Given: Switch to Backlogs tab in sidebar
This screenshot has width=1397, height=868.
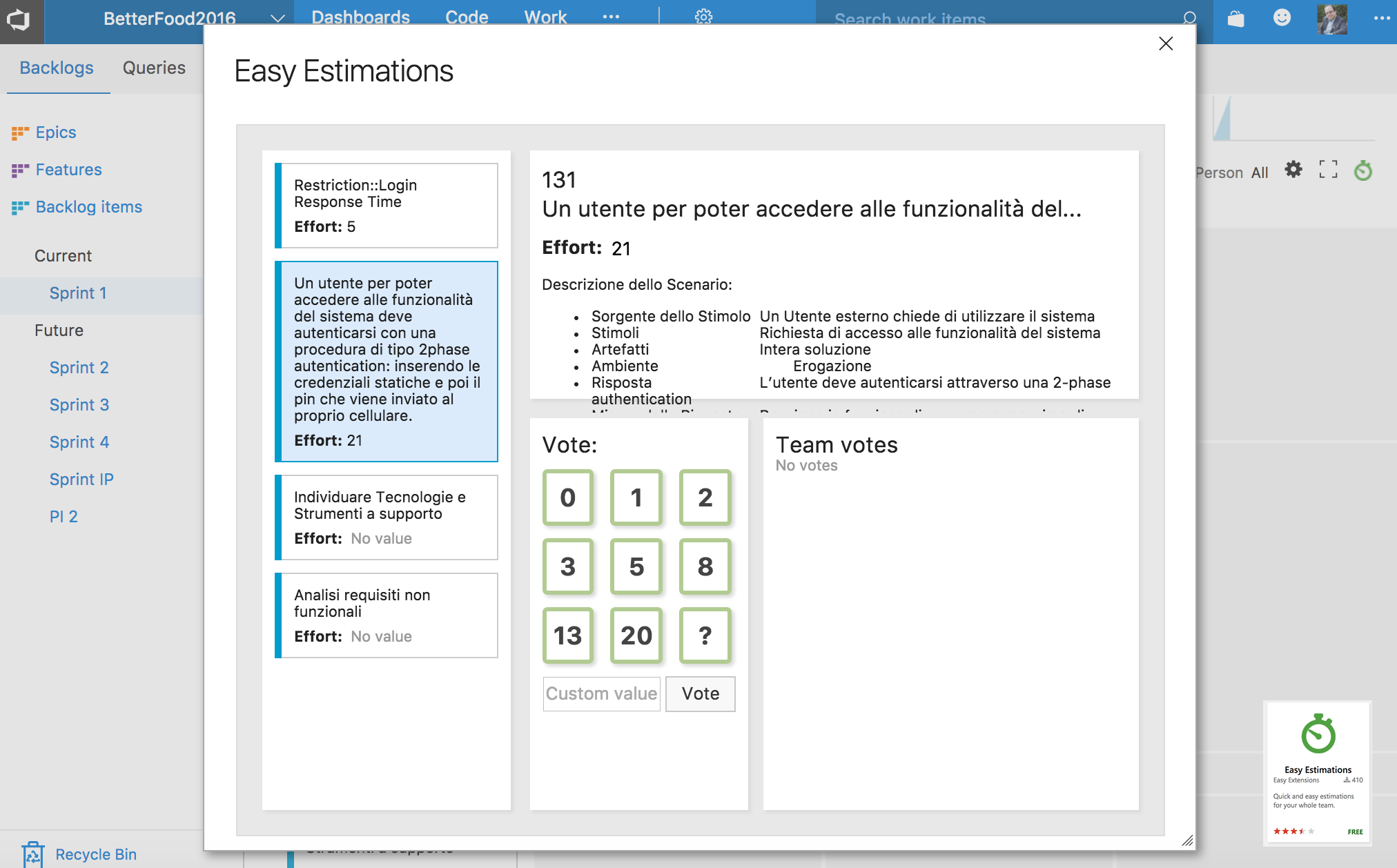Looking at the screenshot, I should [56, 66].
